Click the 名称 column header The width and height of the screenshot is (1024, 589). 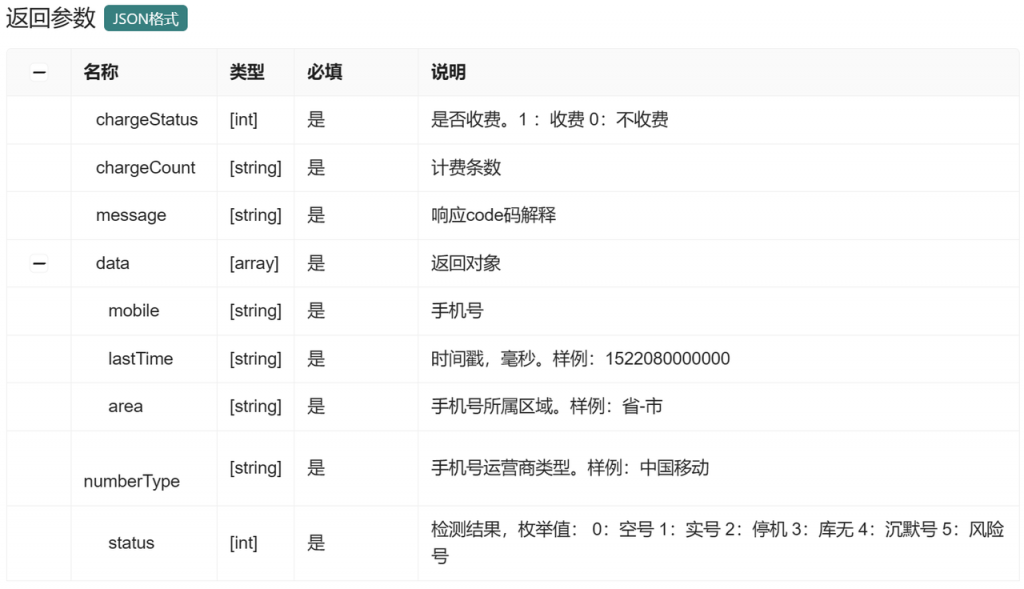[x=101, y=72]
